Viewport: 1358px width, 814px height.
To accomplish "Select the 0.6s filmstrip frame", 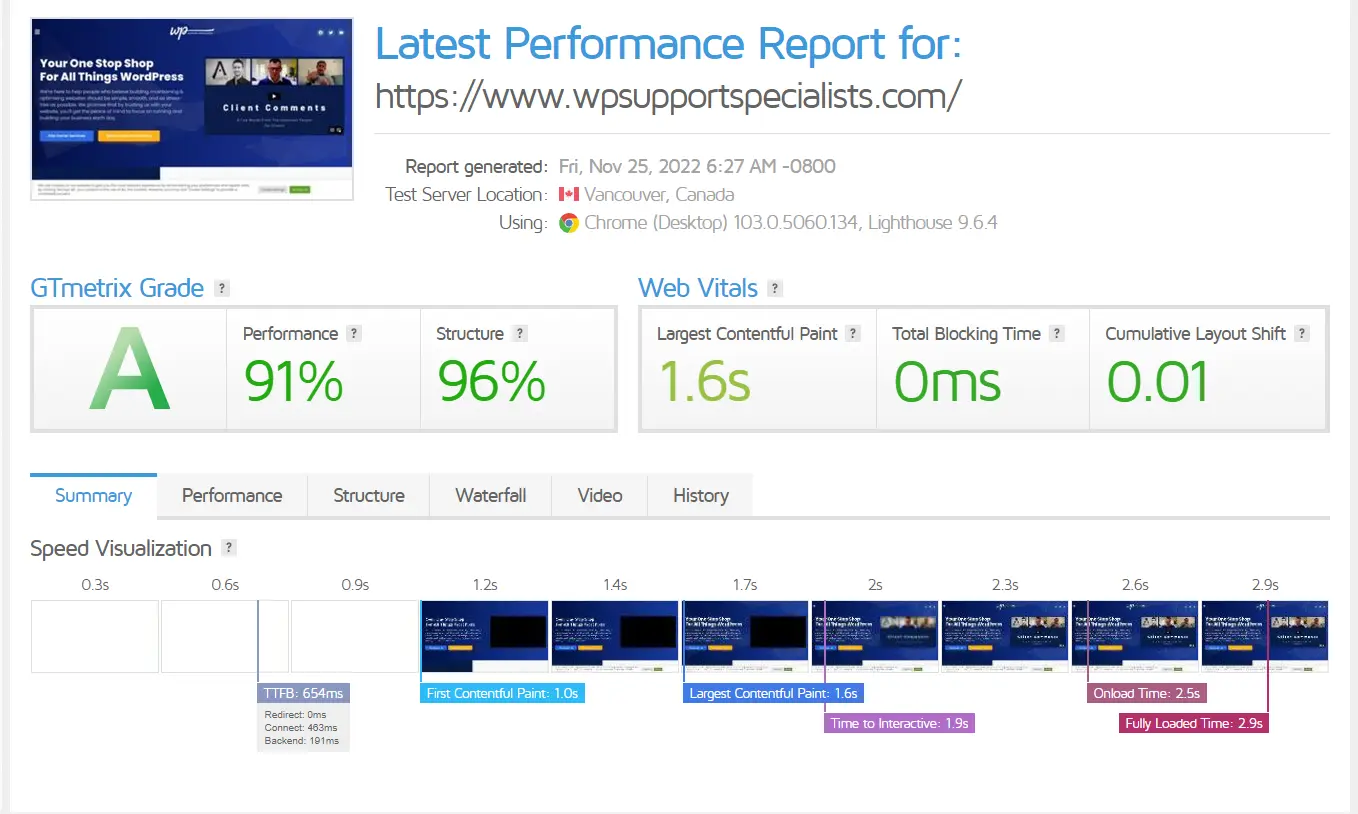I will coord(225,636).
